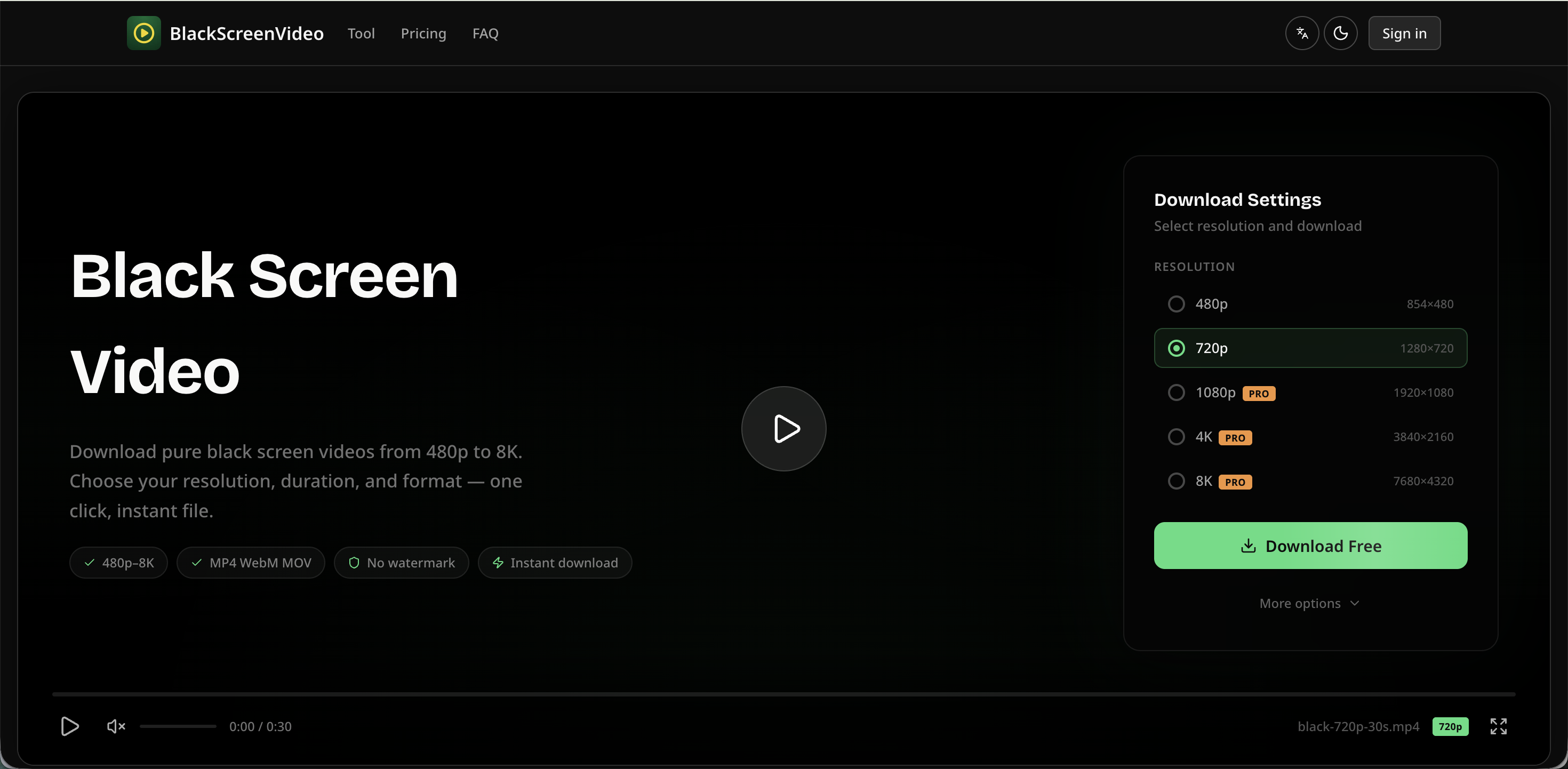Image resolution: width=1568 pixels, height=769 pixels.
Task: Click the large center play overlay
Action: [x=783, y=429]
